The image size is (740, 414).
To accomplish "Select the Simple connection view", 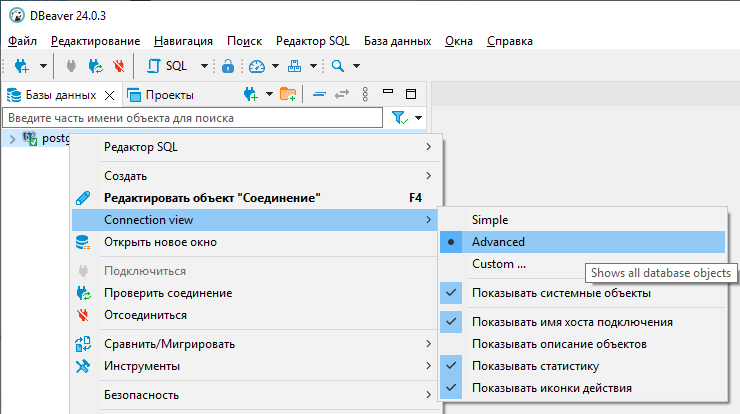I will (582, 220).
